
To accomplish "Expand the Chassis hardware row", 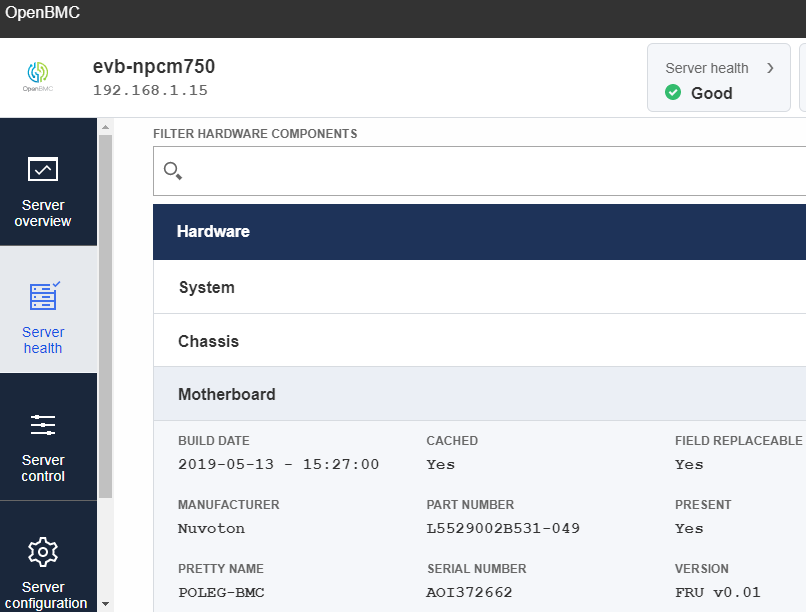I will 479,341.
